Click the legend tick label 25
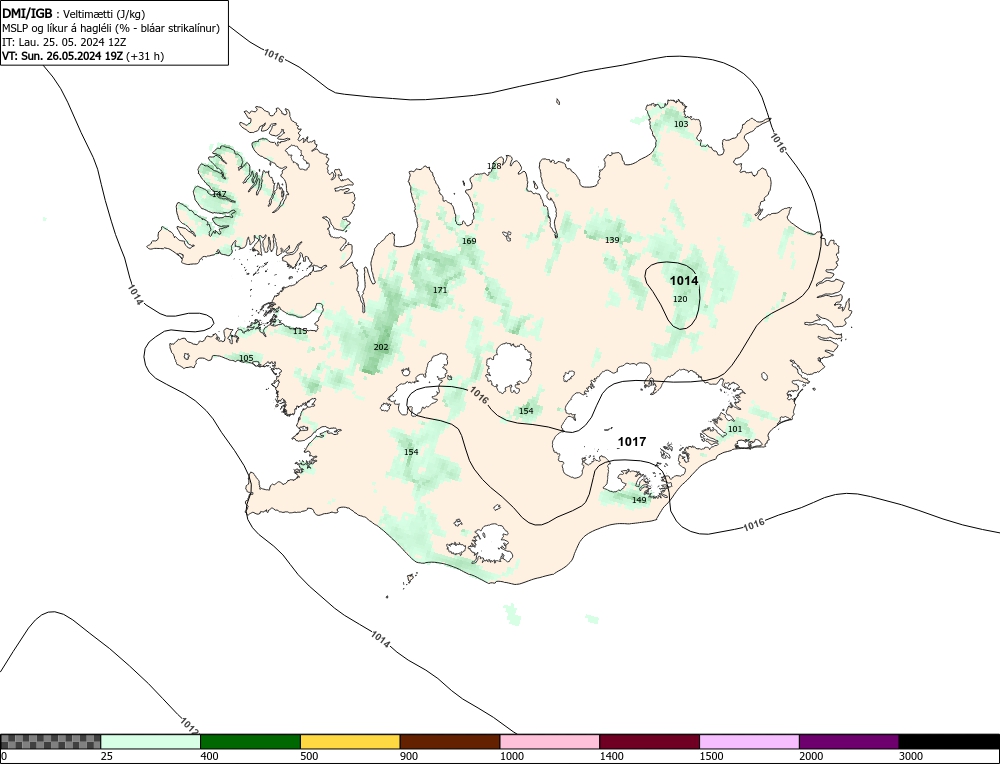The image size is (1000, 764). click(107, 756)
